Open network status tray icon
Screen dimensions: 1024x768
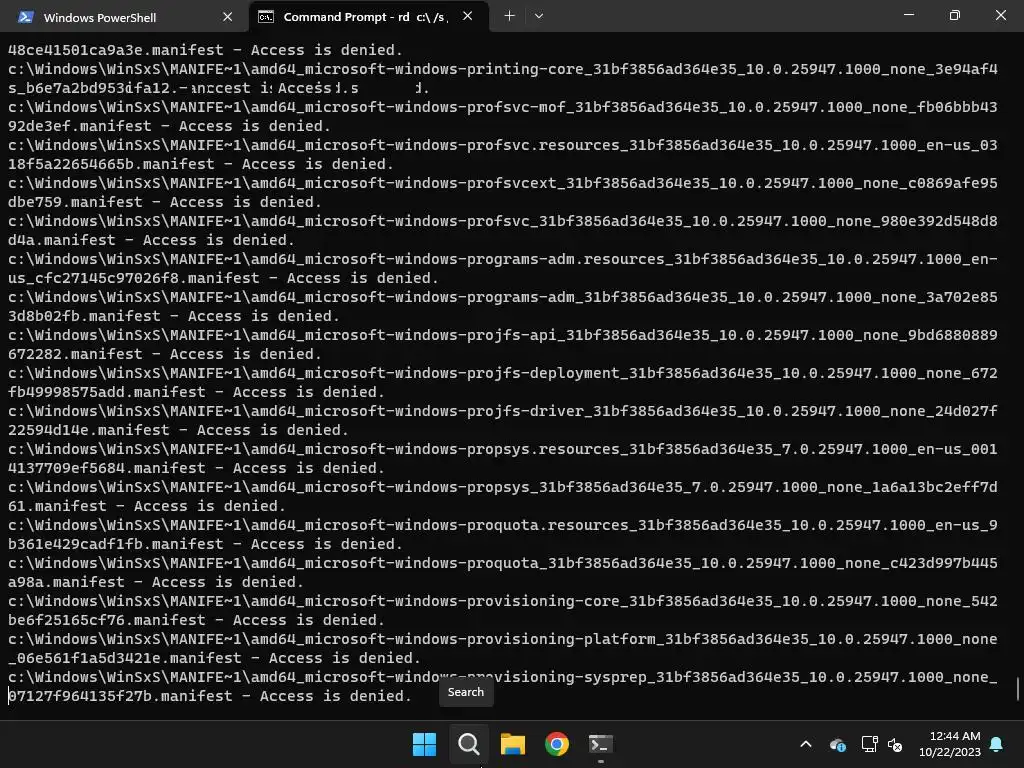pos(869,744)
